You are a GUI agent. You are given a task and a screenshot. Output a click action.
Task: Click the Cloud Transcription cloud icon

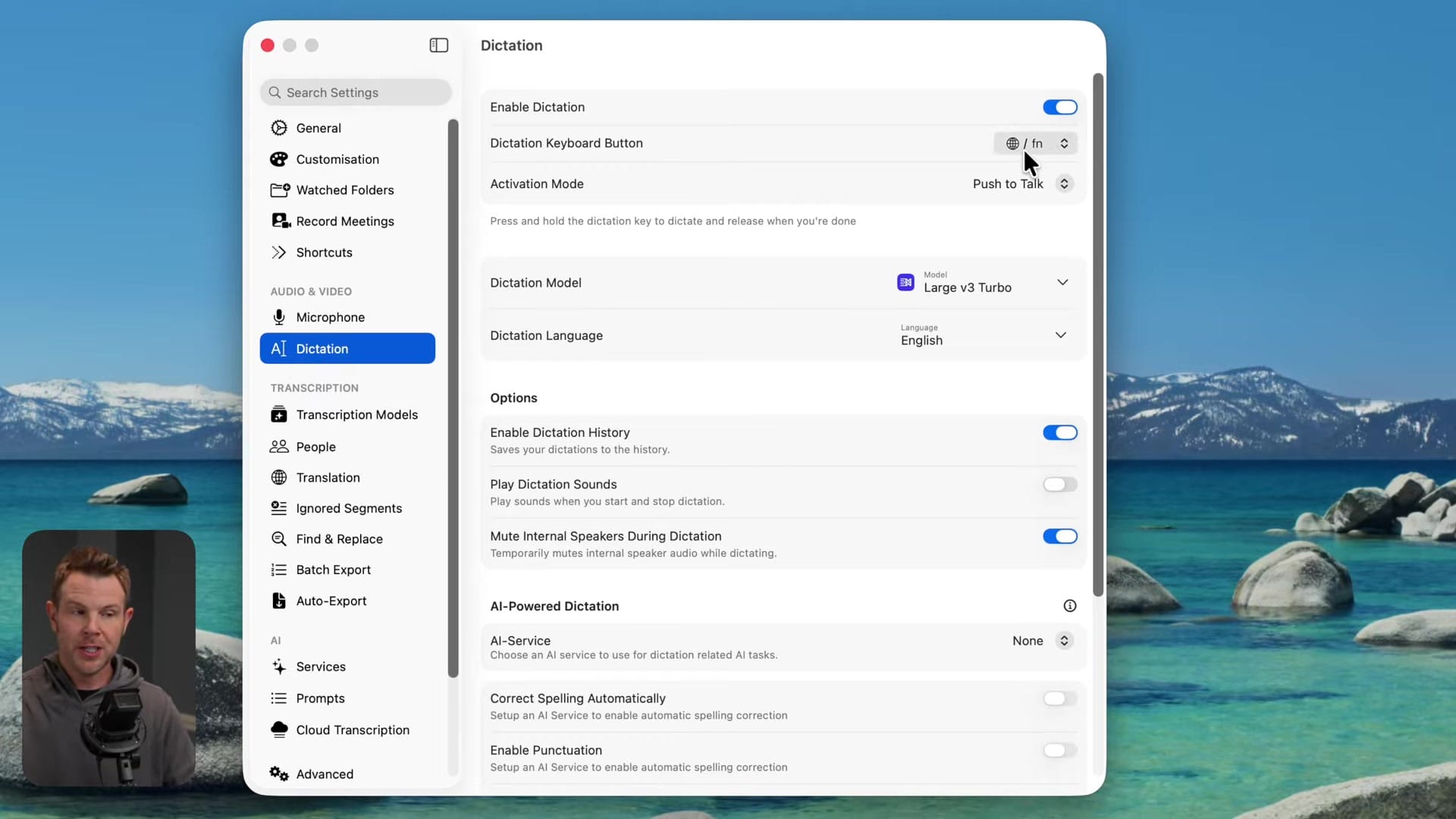click(x=279, y=730)
